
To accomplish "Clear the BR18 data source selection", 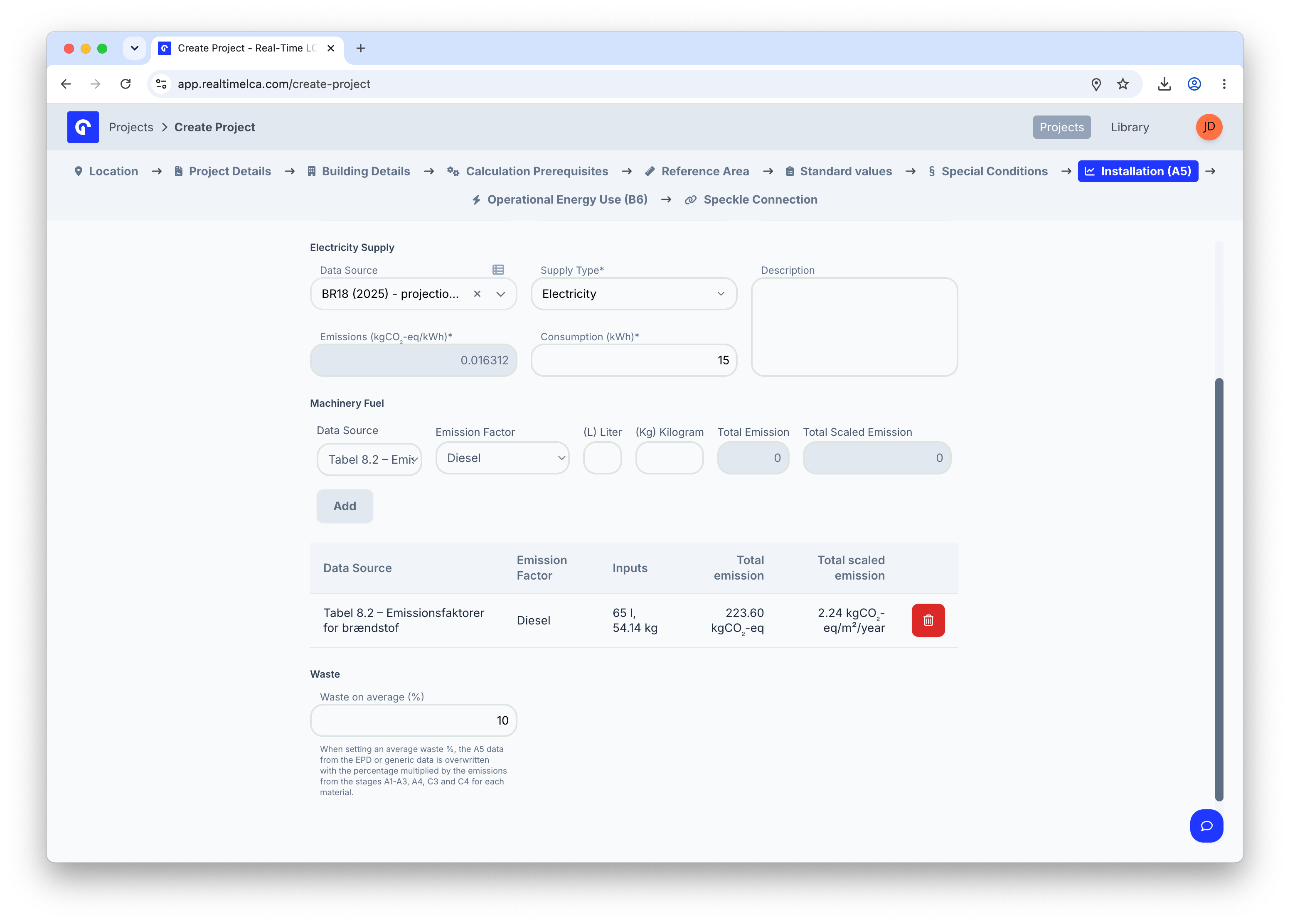I will 477,294.
